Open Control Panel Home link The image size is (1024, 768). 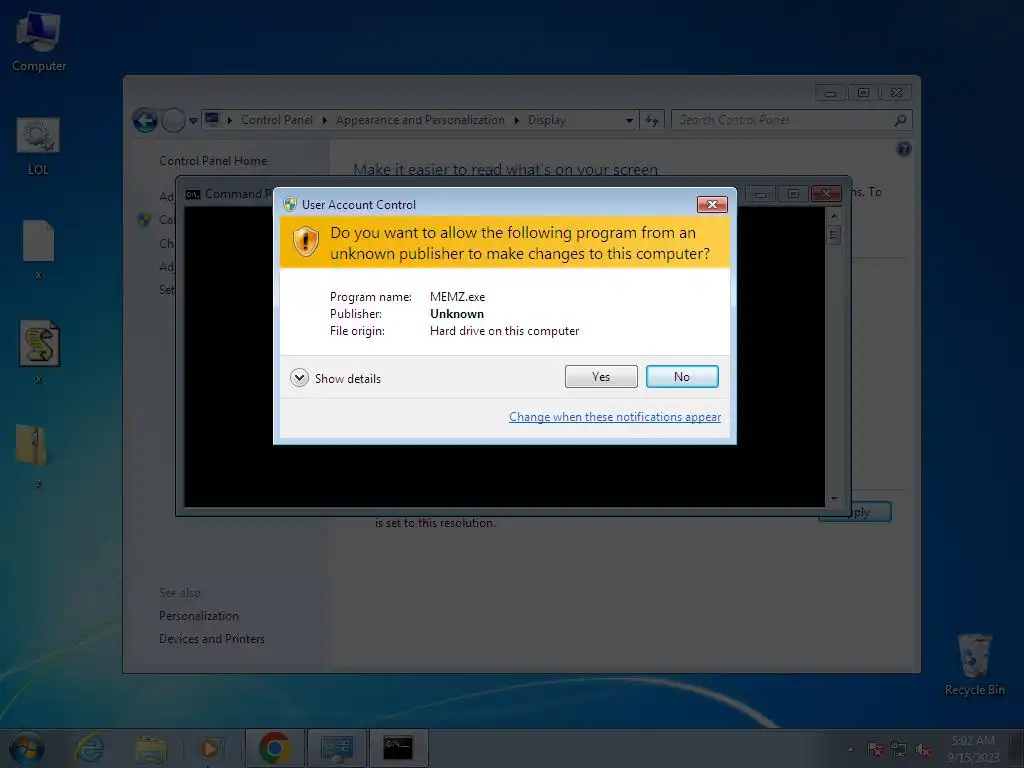click(x=213, y=161)
